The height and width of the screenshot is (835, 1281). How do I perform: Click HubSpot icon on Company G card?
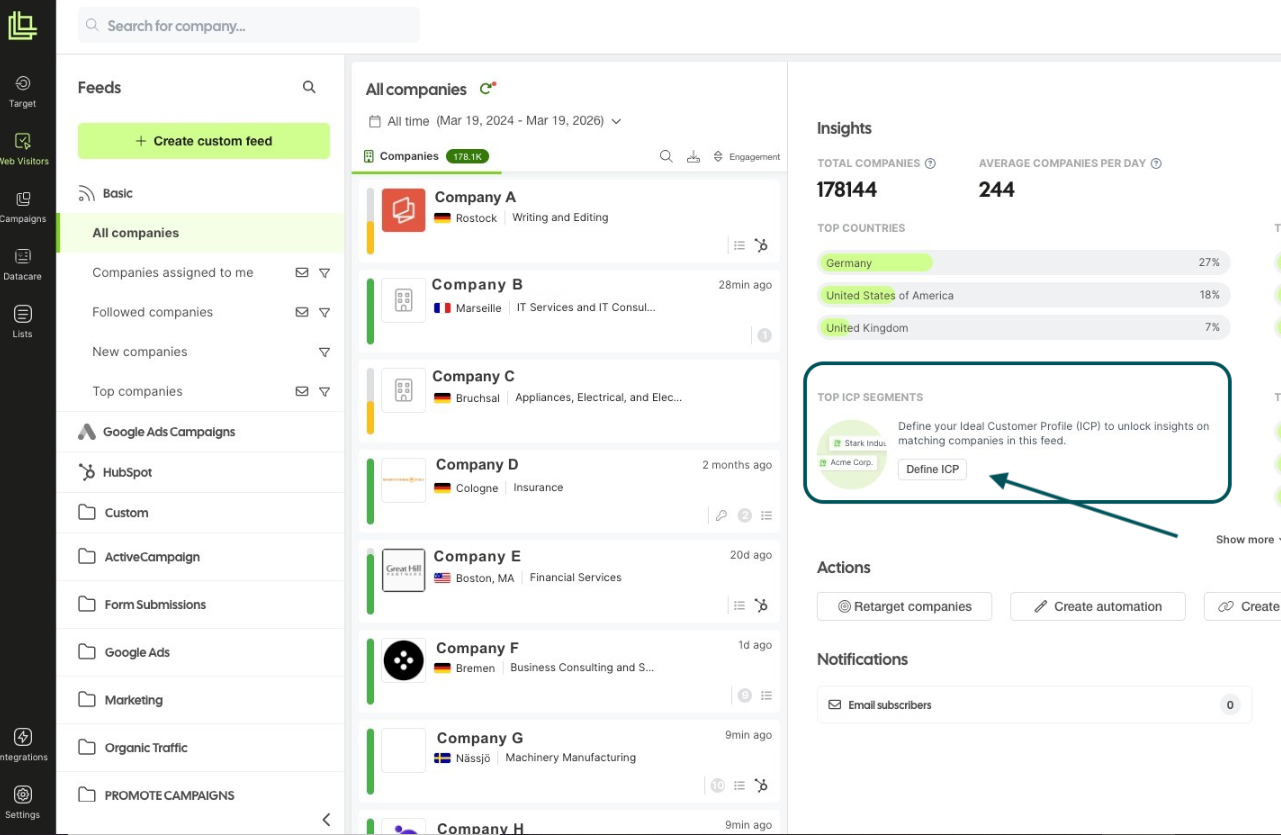[761, 785]
